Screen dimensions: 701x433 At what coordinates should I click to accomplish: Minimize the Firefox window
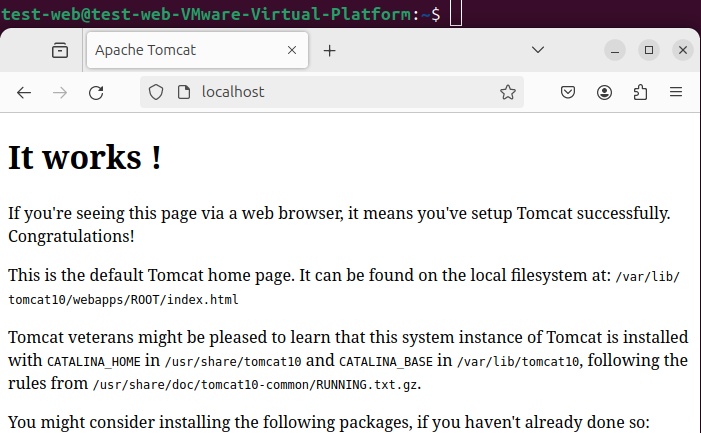[615, 50]
